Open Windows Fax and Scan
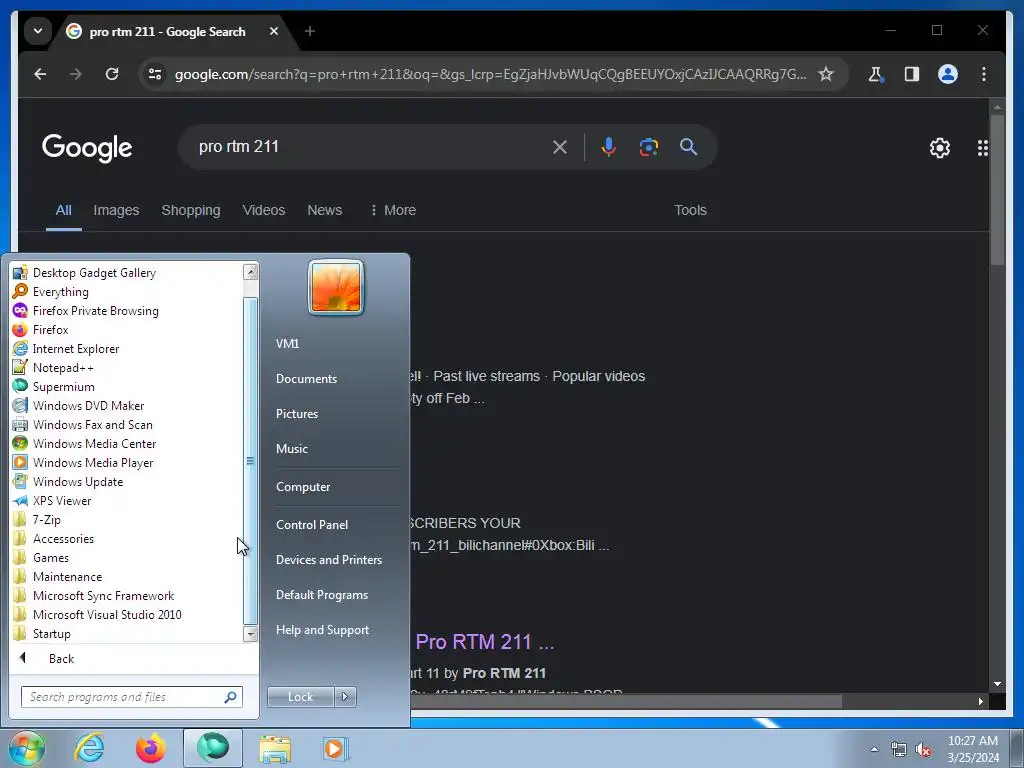1024x768 pixels. coord(93,424)
